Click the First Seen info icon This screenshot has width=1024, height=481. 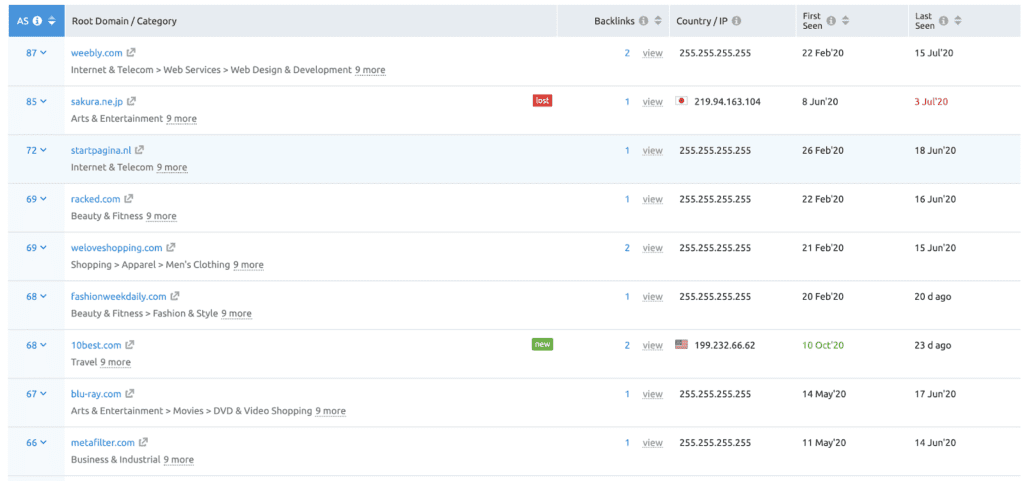[x=831, y=21]
